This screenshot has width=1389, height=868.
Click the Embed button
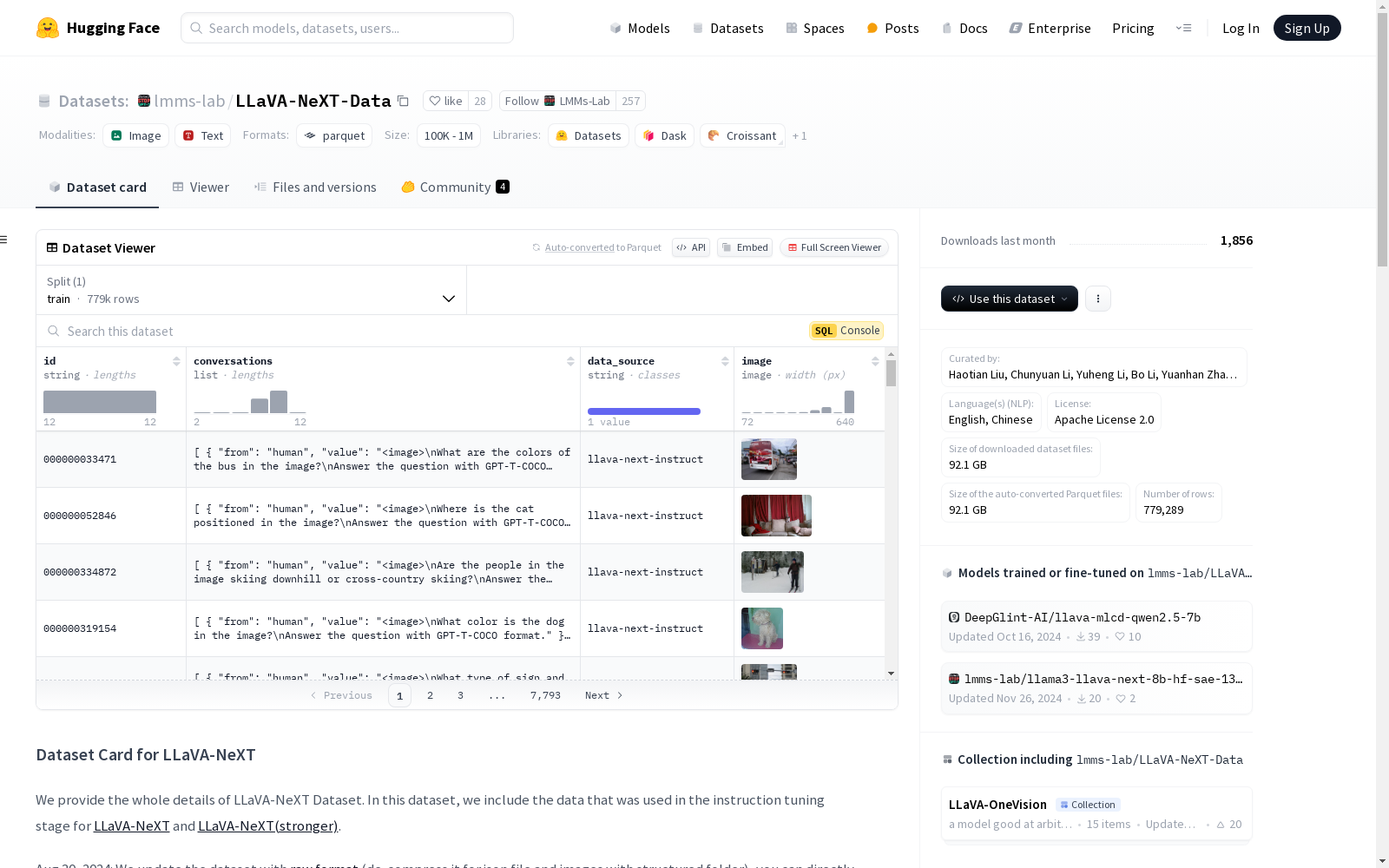745,247
